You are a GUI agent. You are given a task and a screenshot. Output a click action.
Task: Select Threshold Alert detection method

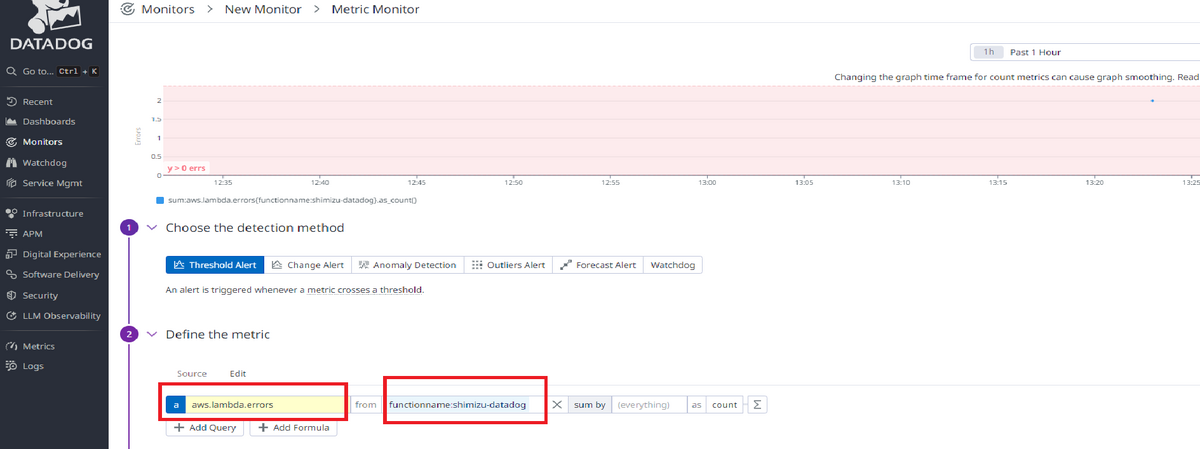point(215,265)
